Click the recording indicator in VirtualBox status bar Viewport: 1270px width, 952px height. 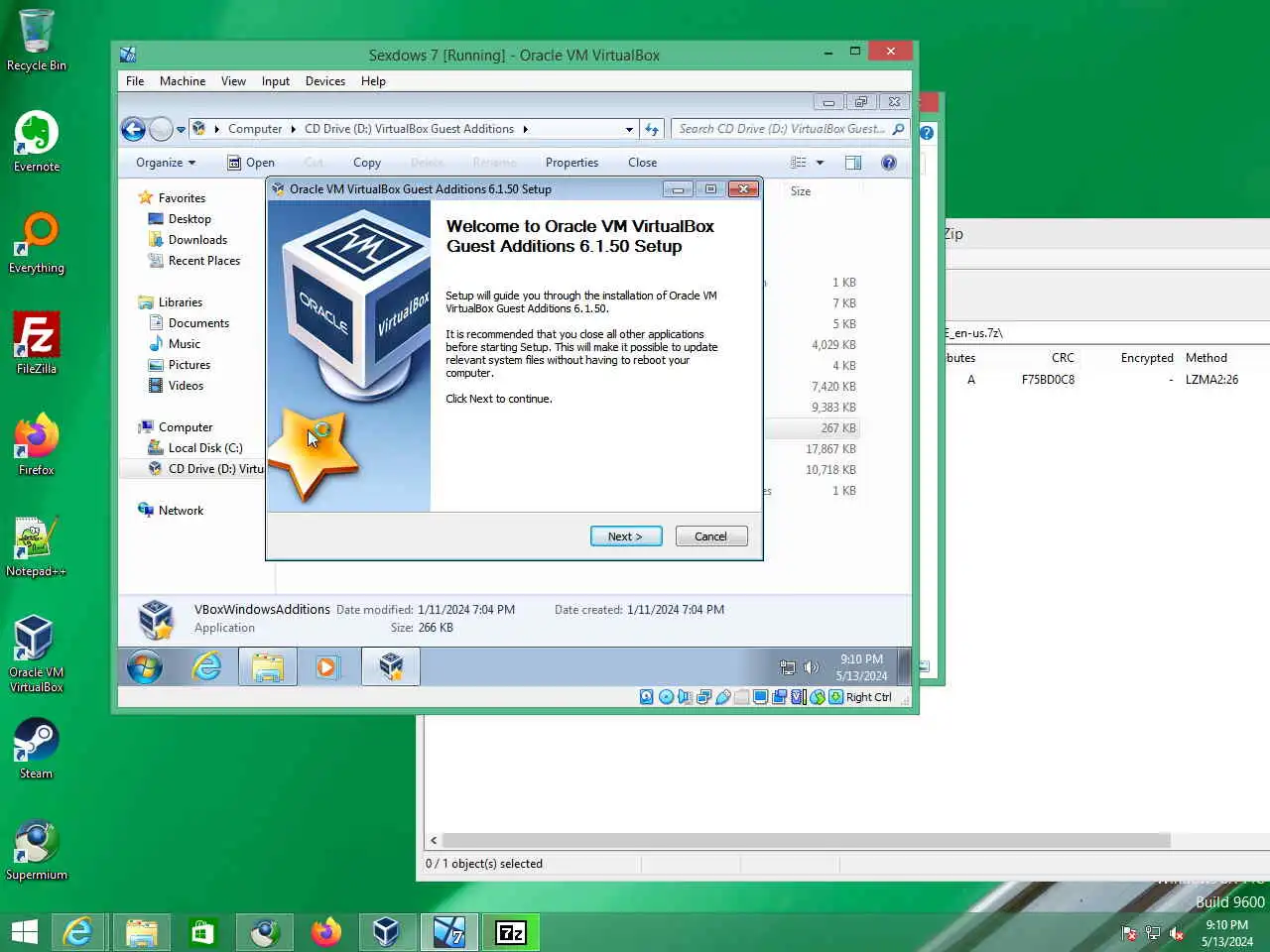779,697
